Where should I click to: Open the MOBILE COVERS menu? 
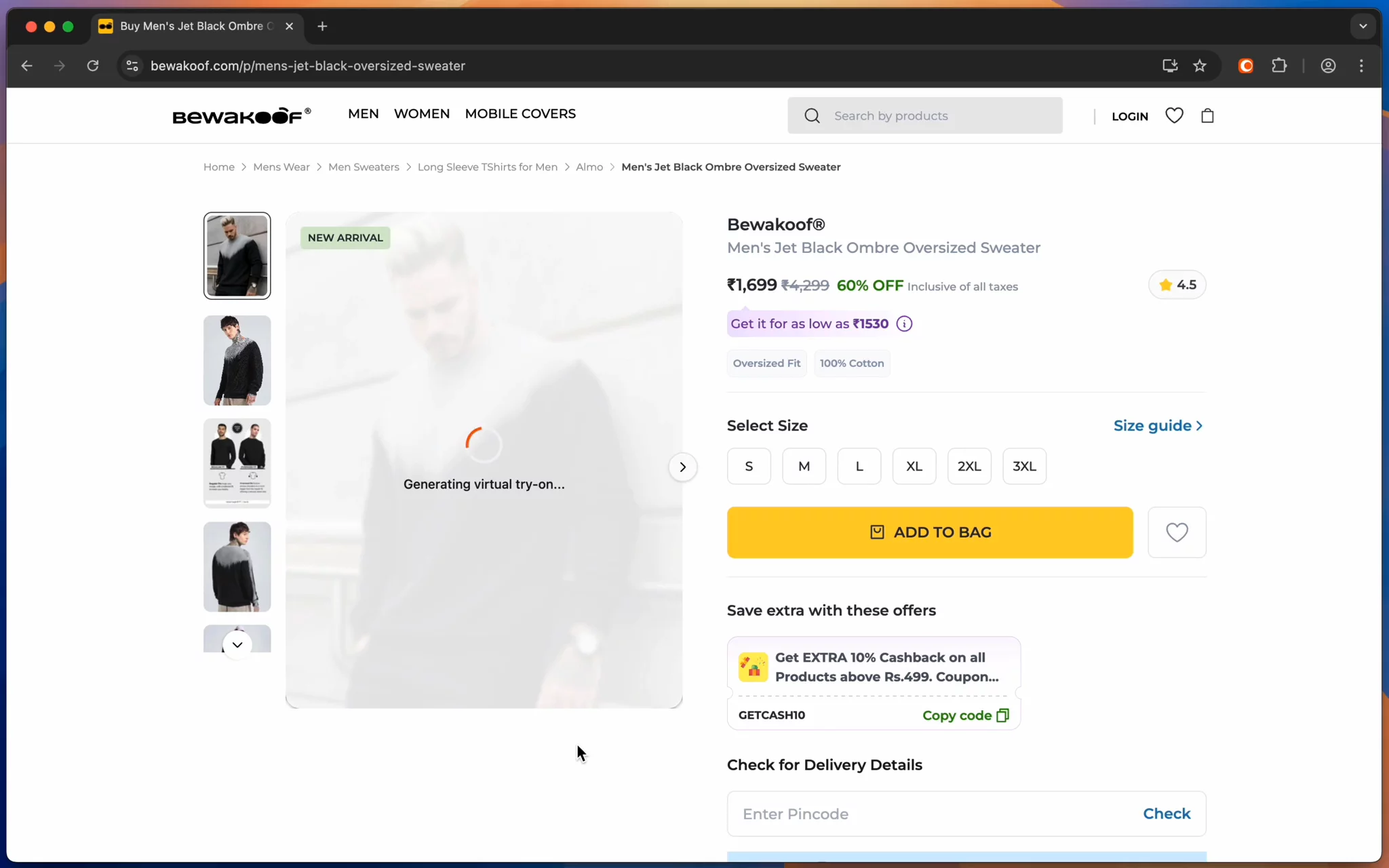tap(520, 114)
